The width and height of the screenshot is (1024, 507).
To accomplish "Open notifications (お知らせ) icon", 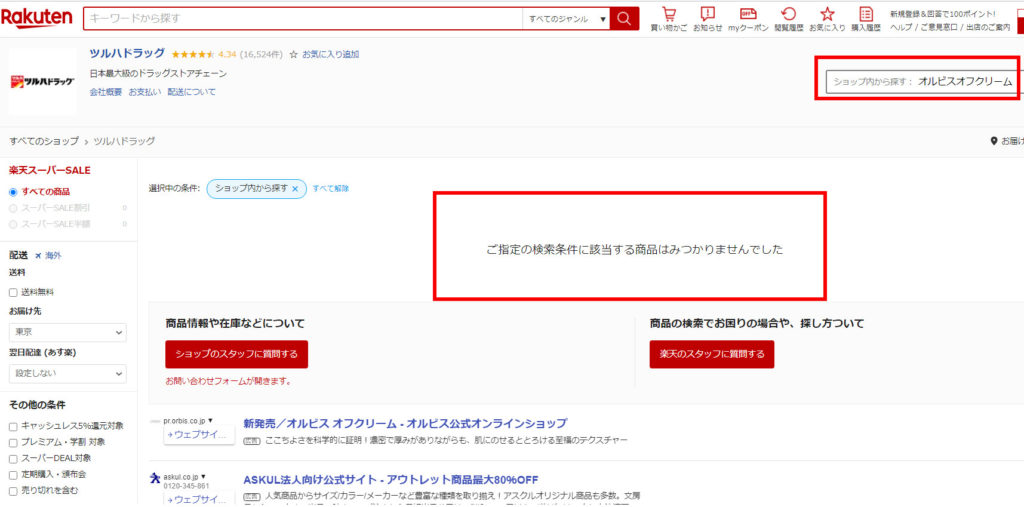I will (x=708, y=19).
